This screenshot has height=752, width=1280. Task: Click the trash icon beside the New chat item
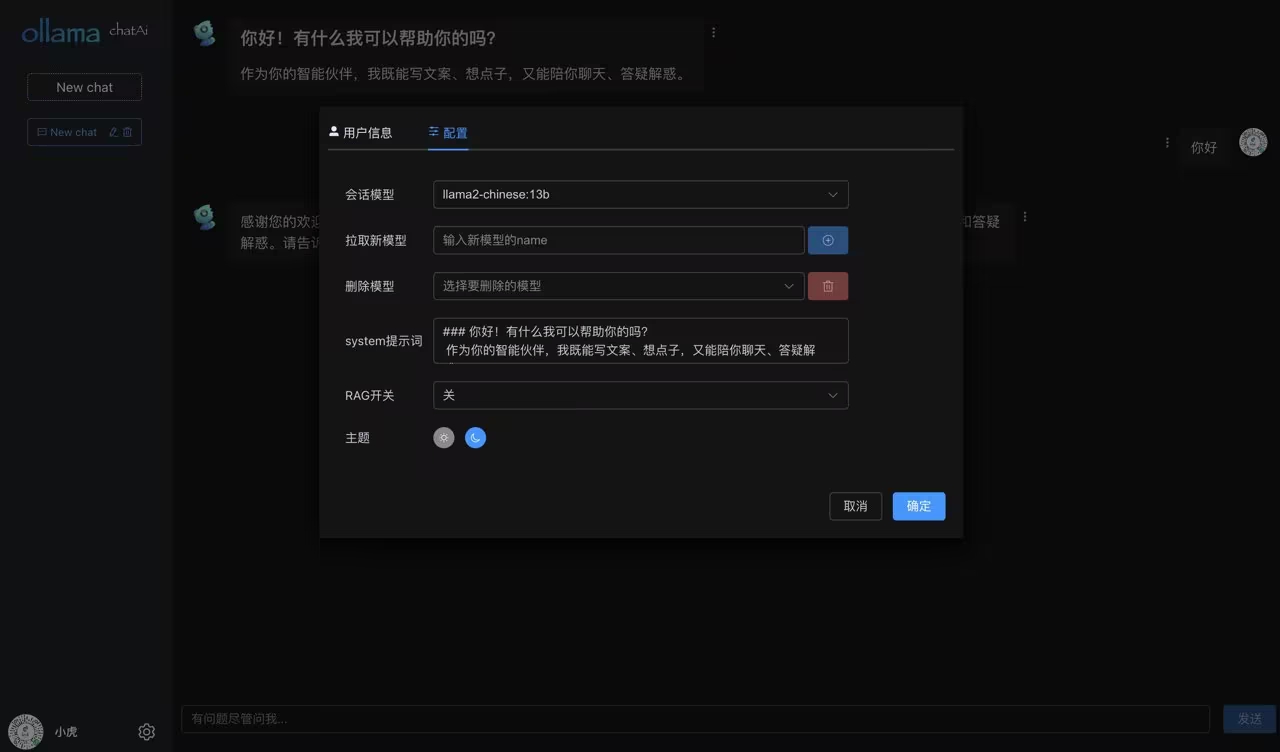pos(126,131)
